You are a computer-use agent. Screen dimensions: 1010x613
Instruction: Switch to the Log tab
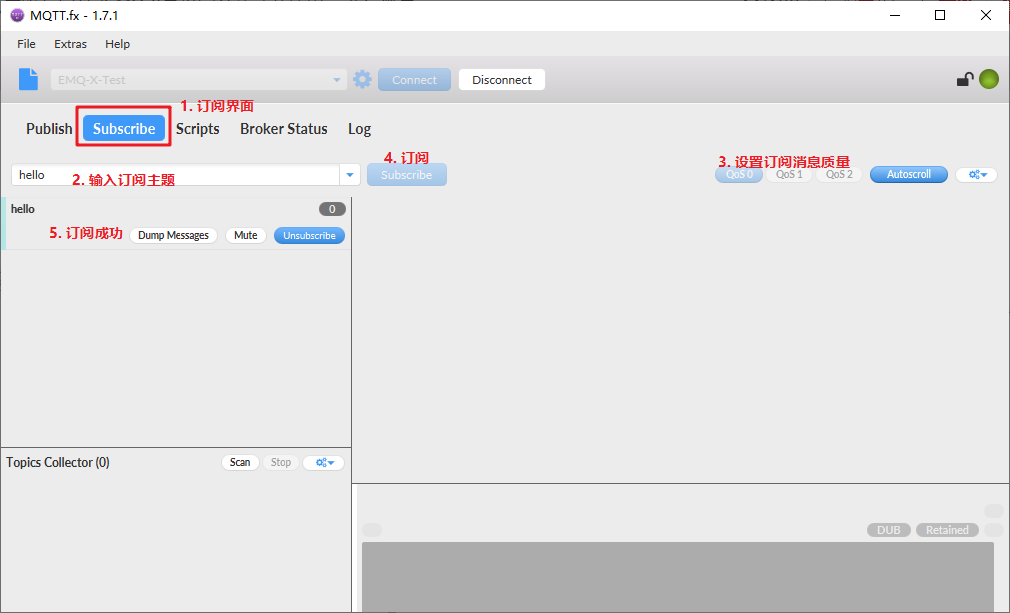(x=359, y=129)
